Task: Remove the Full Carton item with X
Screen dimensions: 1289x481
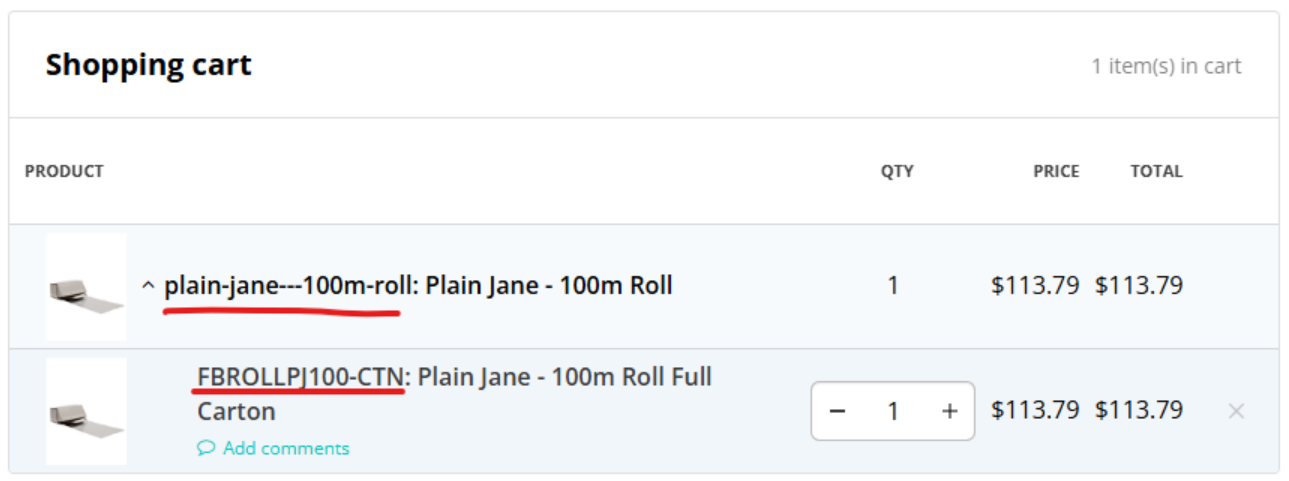Action: pos(1236,411)
